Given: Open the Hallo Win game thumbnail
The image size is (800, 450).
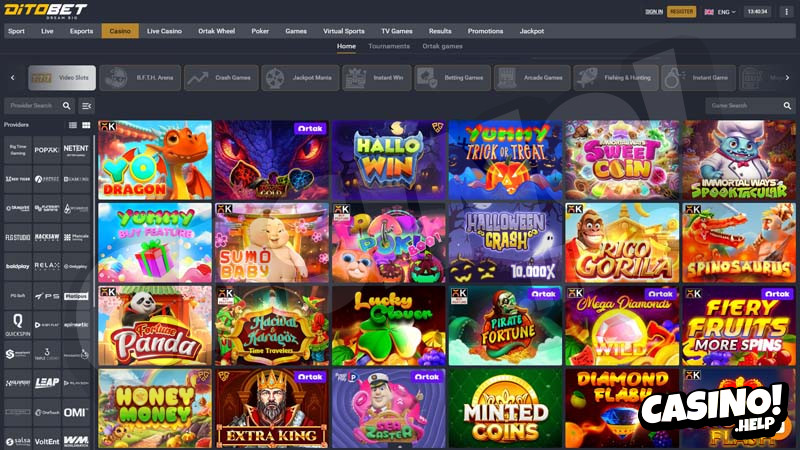Looking at the screenshot, I should coord(389,160).
